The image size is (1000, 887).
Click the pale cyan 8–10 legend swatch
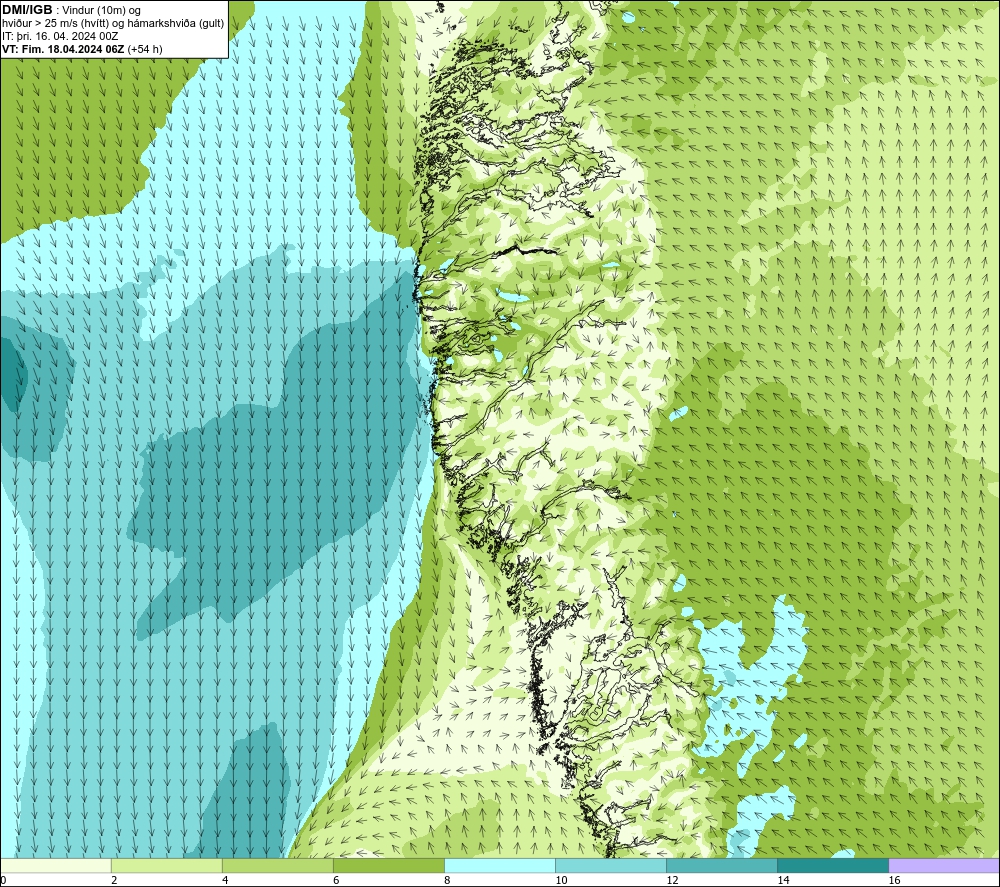tap(500, 865)
